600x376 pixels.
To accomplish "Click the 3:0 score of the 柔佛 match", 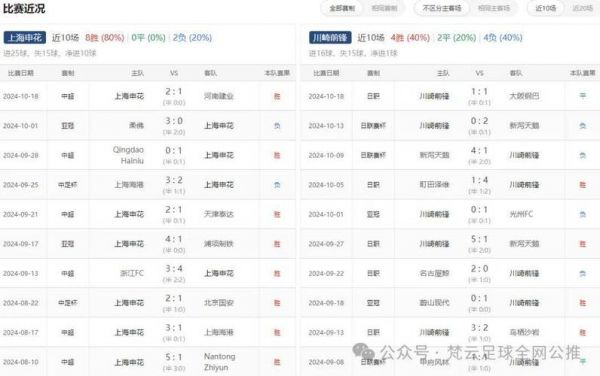I will [x=174, y=121].
